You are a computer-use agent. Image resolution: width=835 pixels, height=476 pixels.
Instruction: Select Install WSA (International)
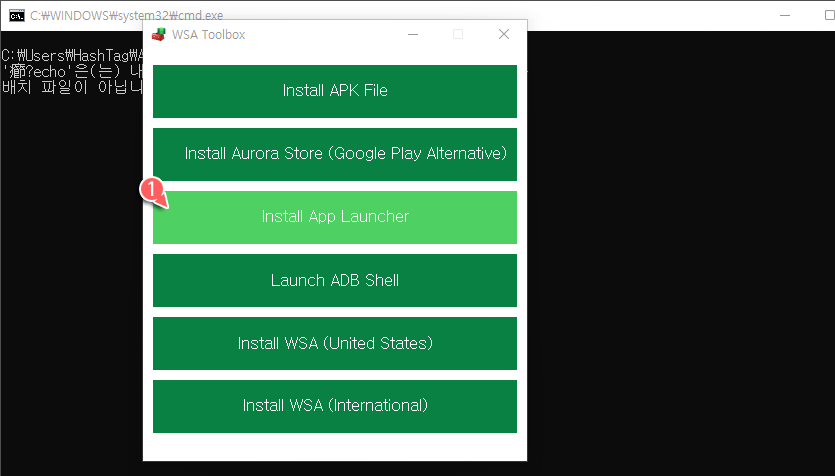[x=334, y=406]
